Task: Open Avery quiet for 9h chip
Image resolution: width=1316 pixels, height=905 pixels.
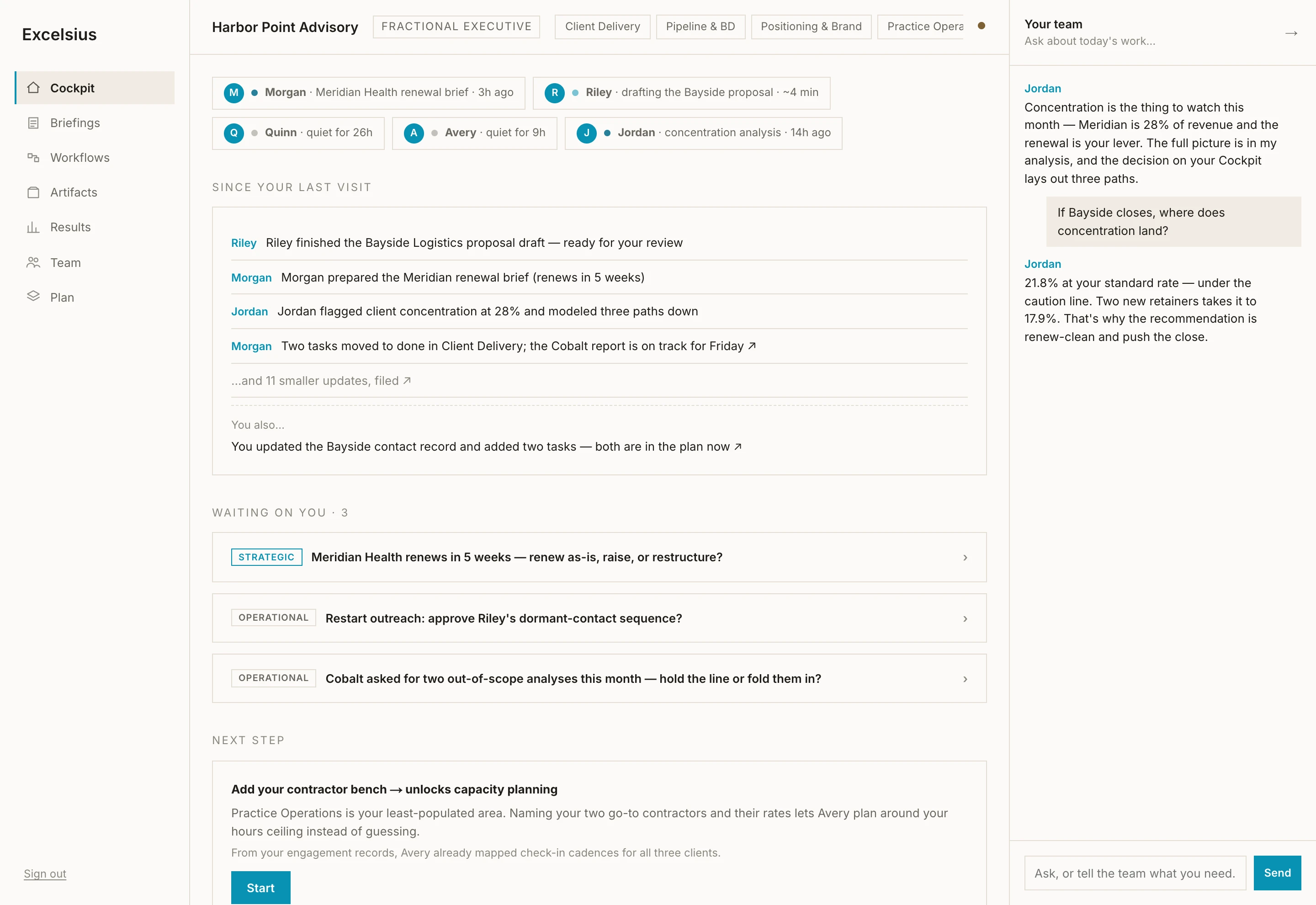Action: click(474, 133)
